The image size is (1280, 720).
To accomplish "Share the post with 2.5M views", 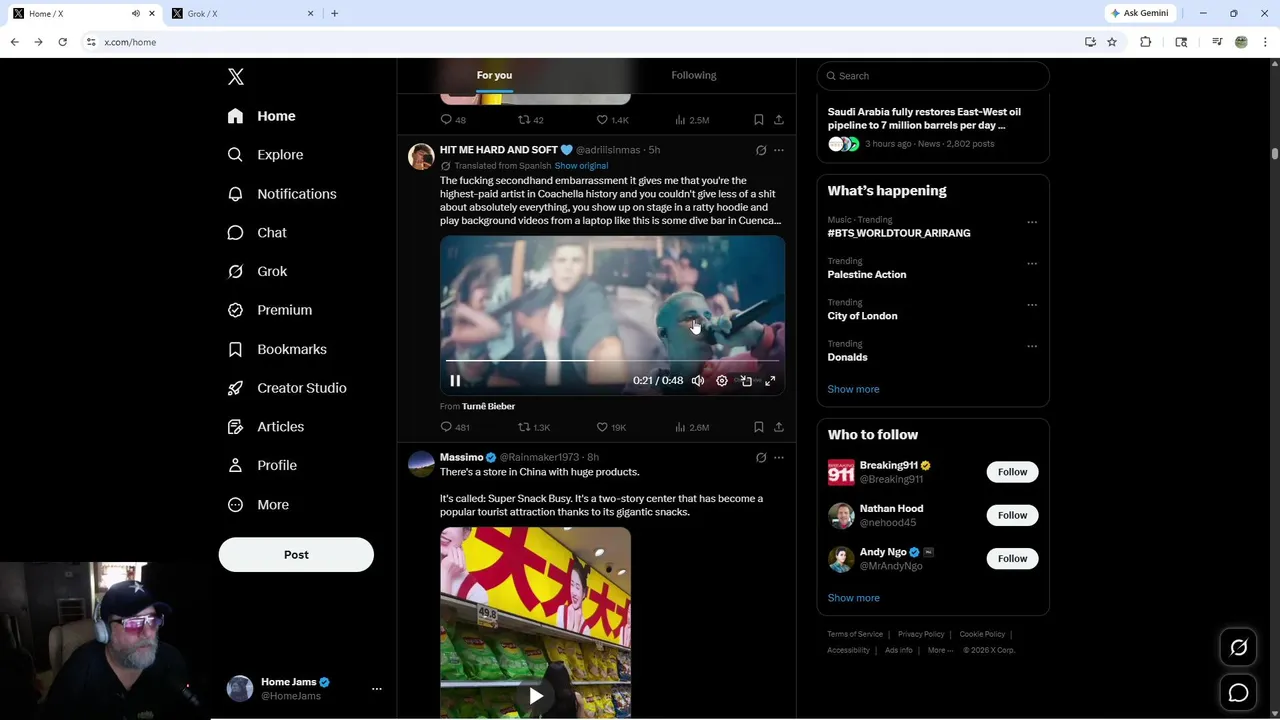I will pyautogui.click(x=779, y=120).
